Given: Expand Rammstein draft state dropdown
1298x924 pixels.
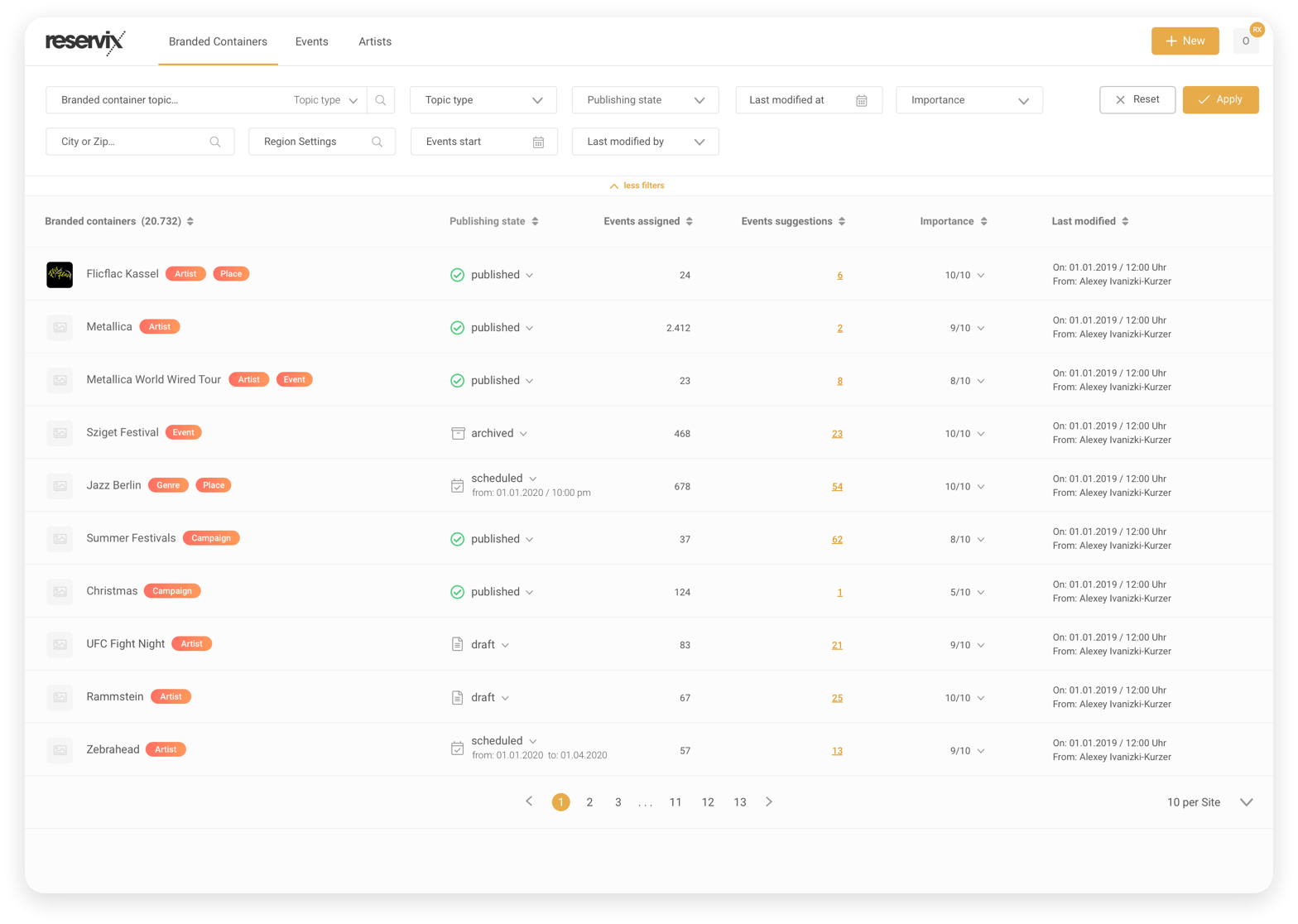Looking at the screenshot, I should coord(505,698).
